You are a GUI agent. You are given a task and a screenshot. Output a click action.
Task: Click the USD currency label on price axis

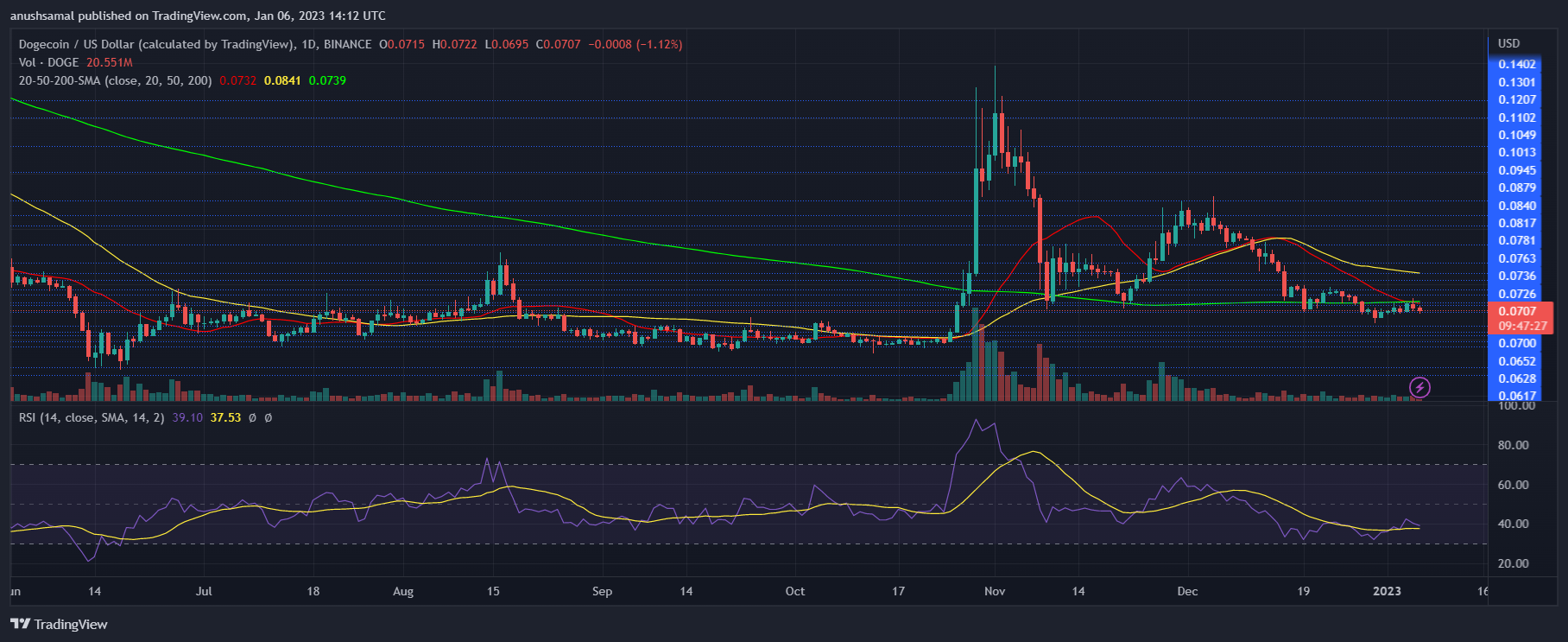coord(1508,43)
